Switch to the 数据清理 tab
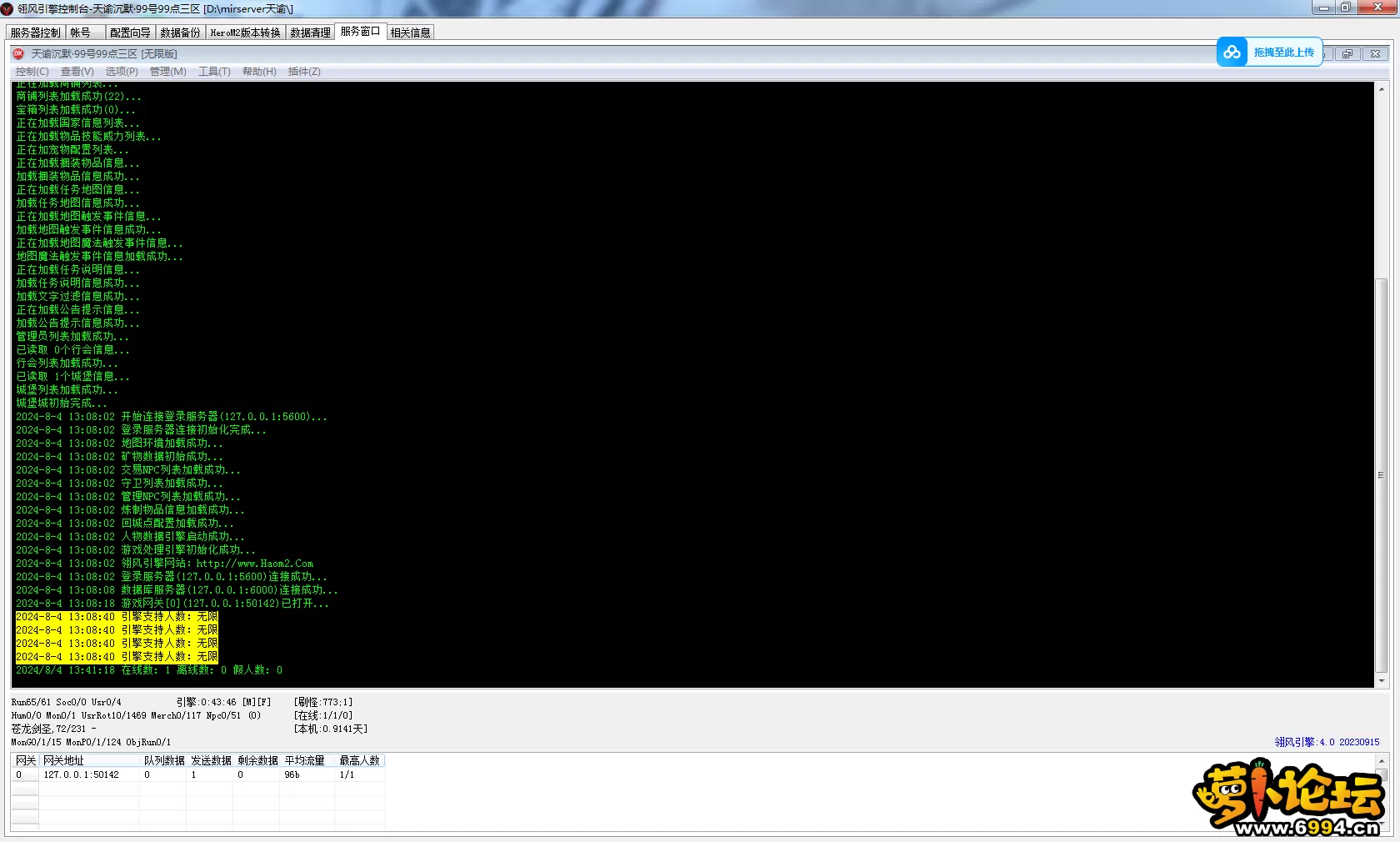This screenshot has height=842, width=1400. coord(310,33)
